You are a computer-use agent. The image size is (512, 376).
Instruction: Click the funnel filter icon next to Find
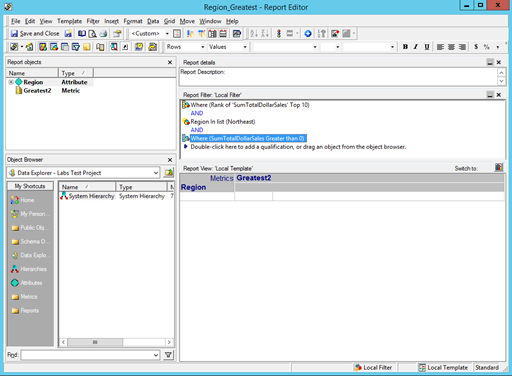[x=169, y=355]
